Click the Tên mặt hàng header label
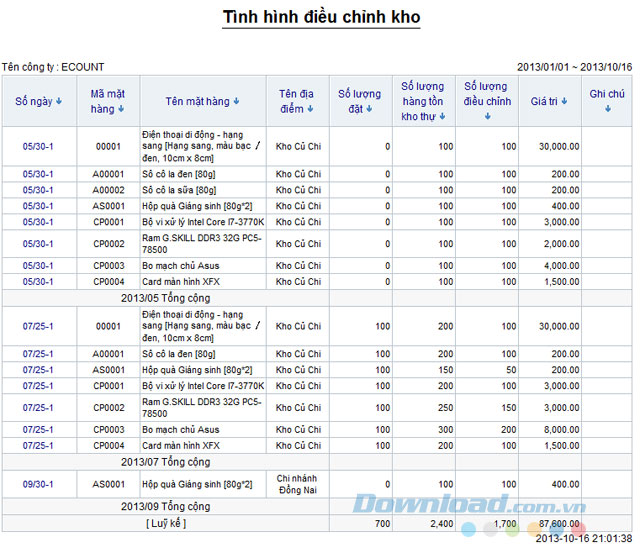This screenshot has height=553, width=640. click(198, 101)
